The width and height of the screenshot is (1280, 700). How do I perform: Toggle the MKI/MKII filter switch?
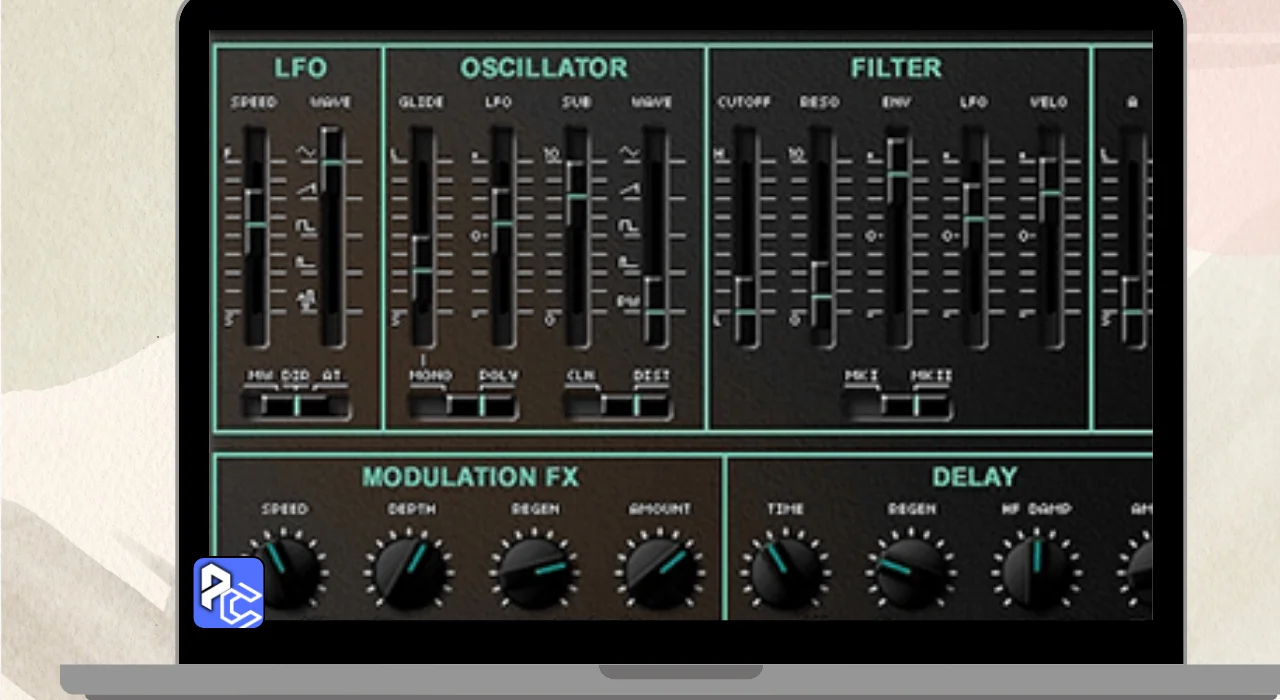[897, 405]
